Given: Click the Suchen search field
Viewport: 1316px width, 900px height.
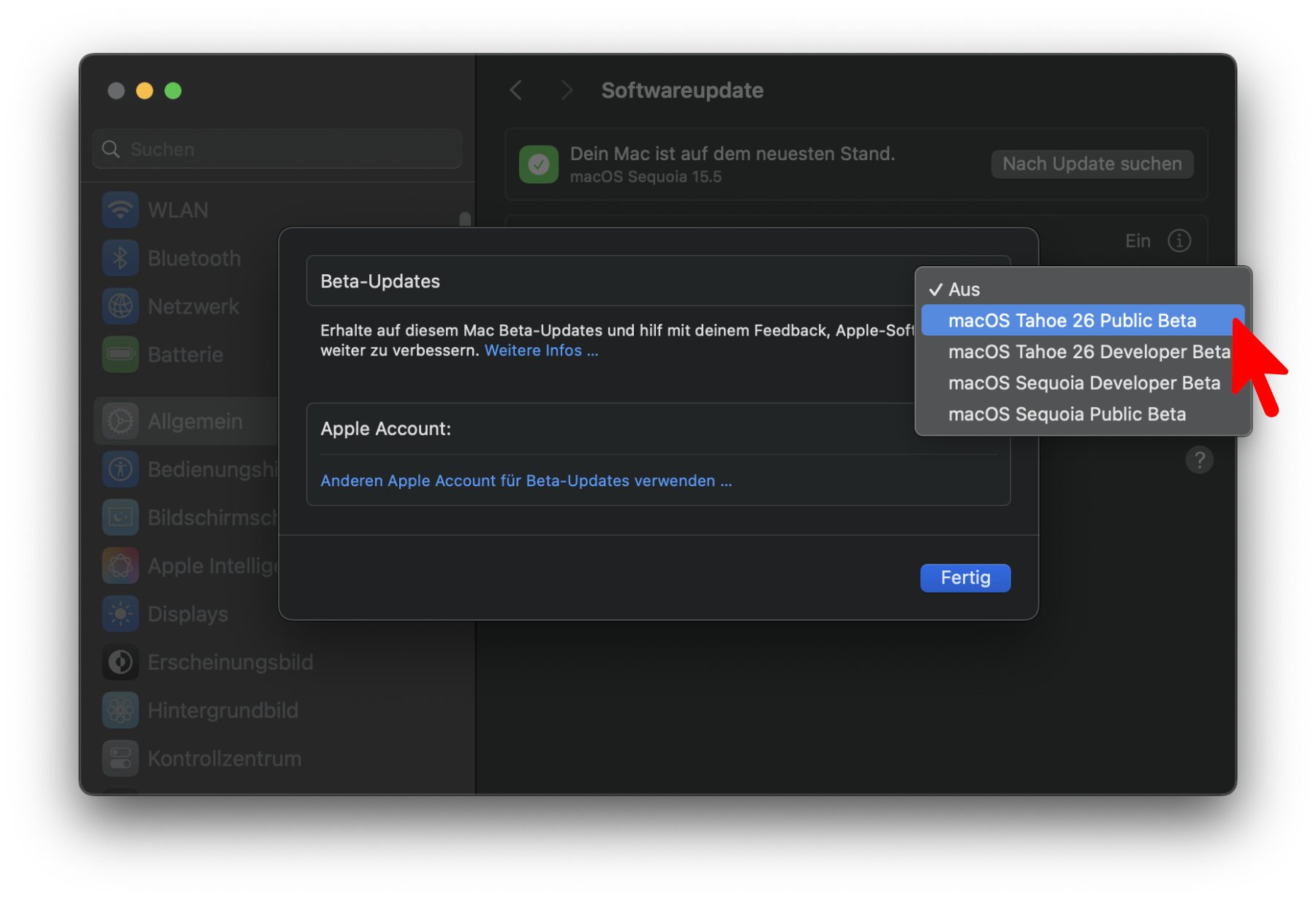Looking at the screenshot, I should [278, 149].
